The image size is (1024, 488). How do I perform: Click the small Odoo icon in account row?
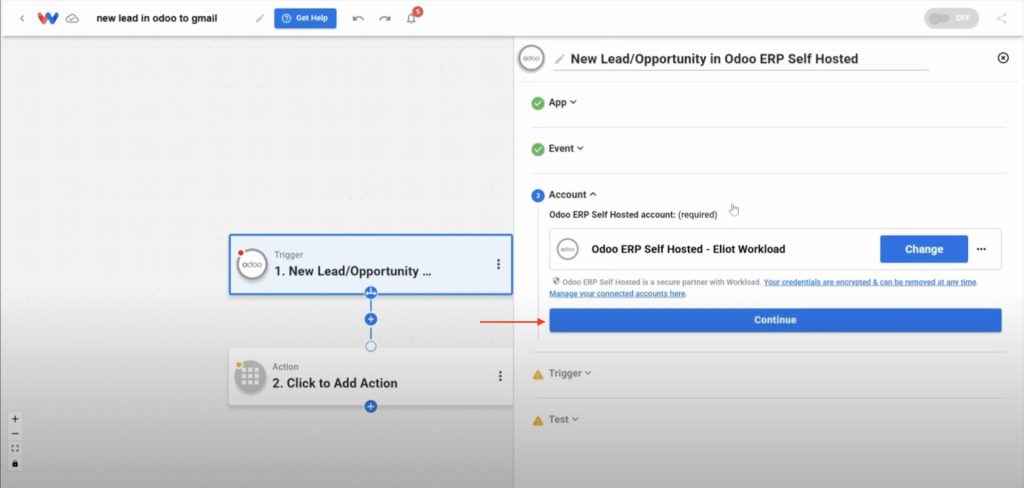[567, 249]
